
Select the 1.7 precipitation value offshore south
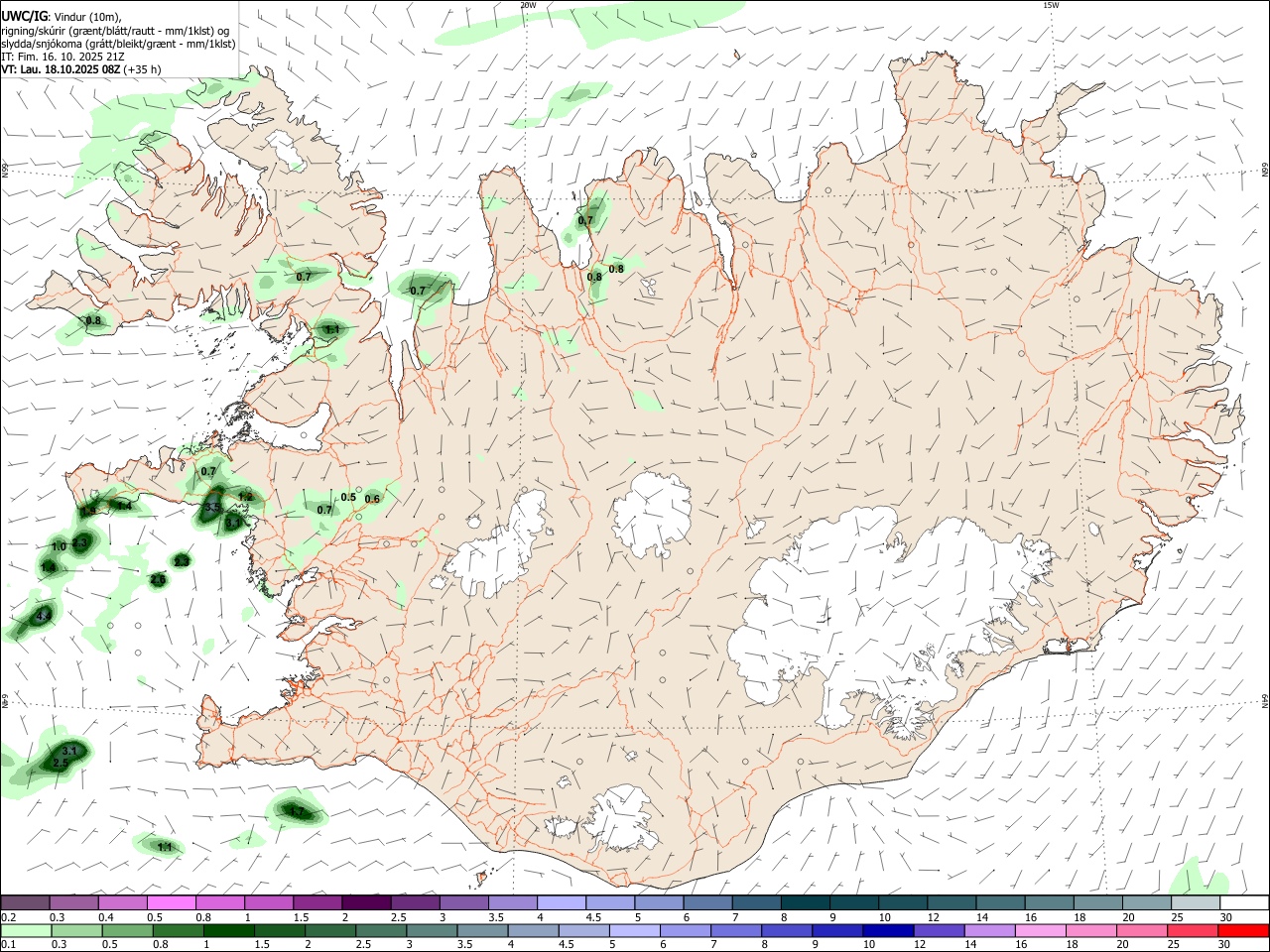pyautogui.click(x=296, y=811)
